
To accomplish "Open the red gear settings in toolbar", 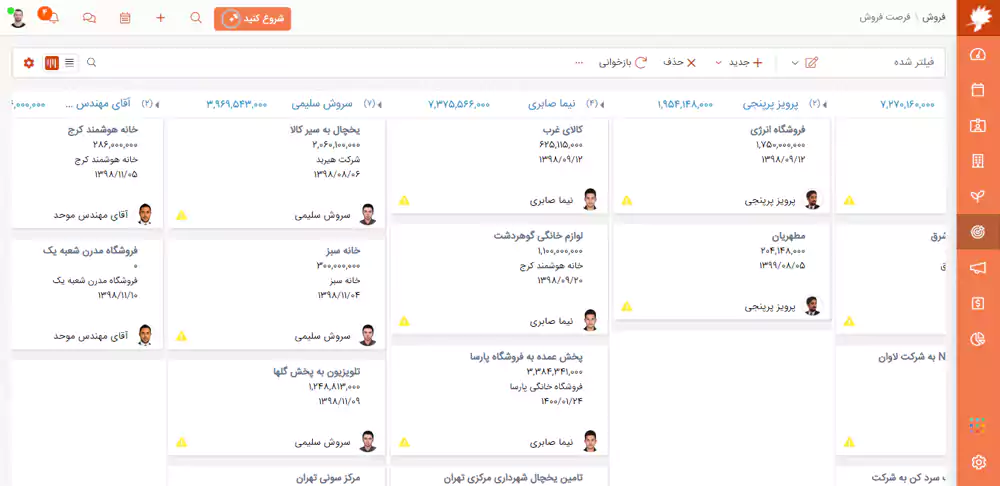I will click(29, 63).
